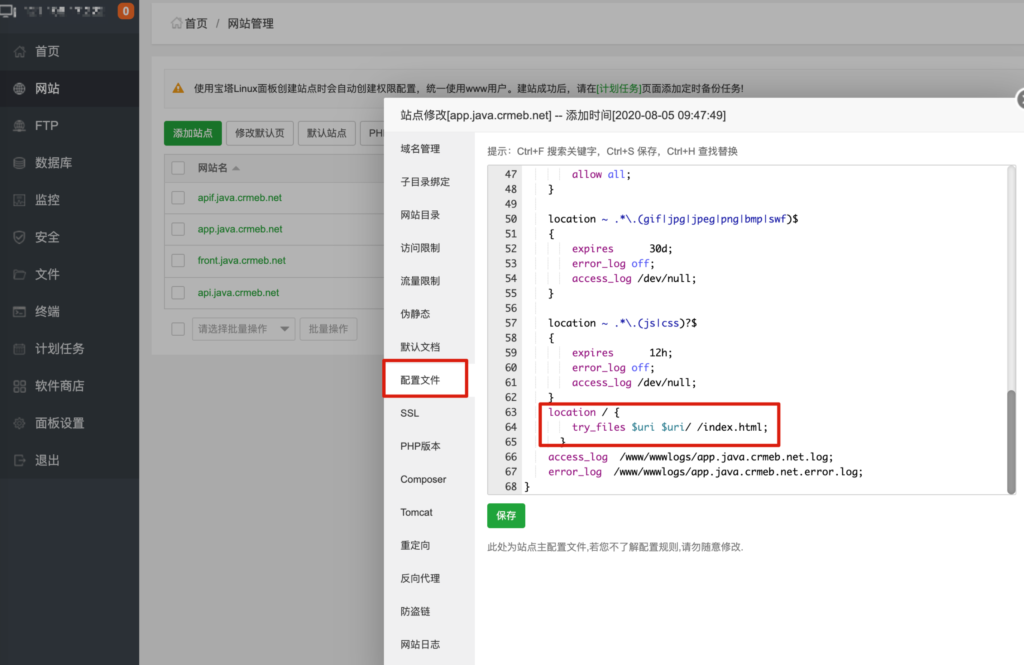The image size is (1024, 665).
Task: Click the access_log line 66 in editor
Action: (690, 457)
